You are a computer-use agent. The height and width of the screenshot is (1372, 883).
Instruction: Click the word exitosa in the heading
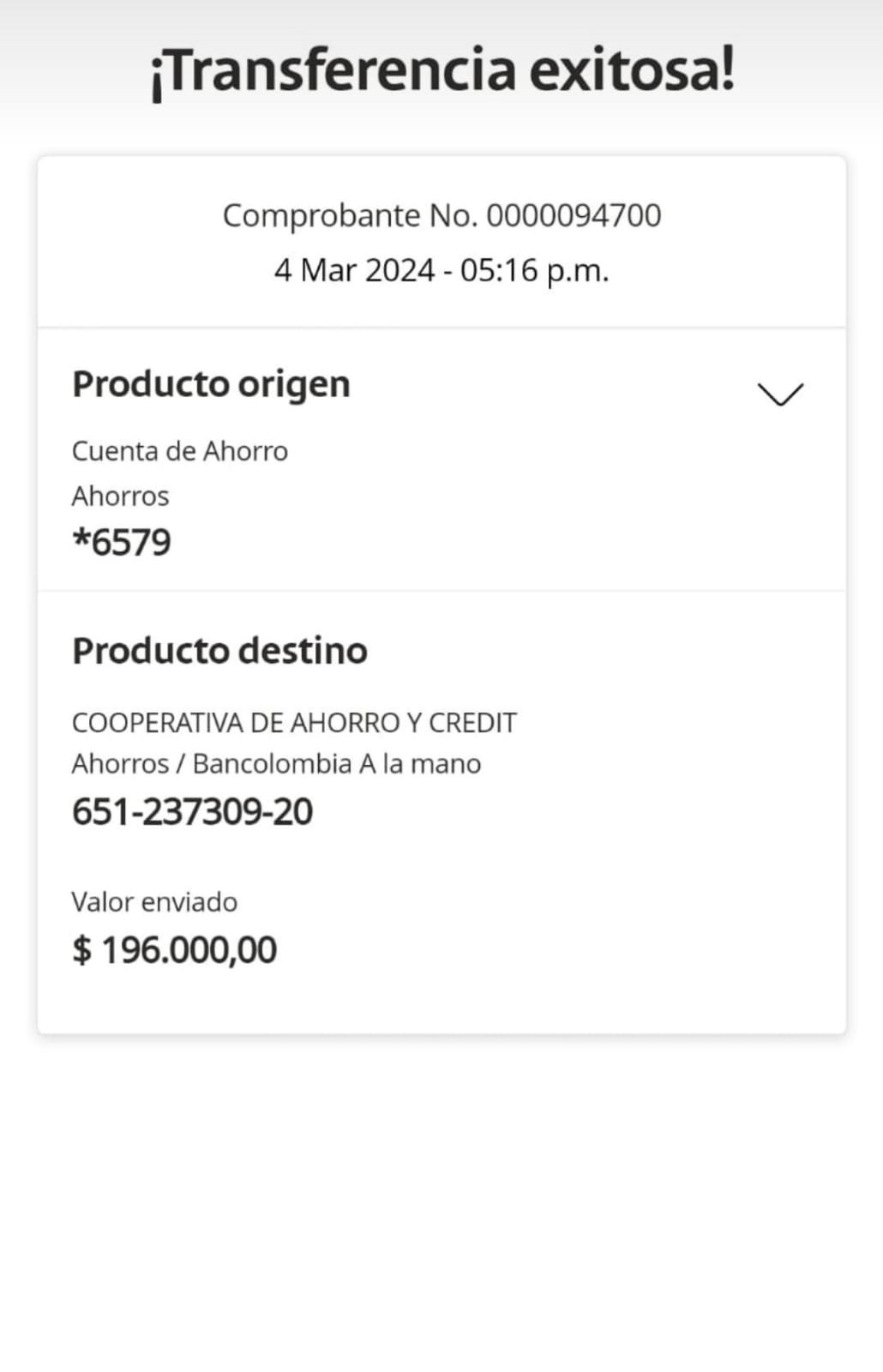point(631,70)
